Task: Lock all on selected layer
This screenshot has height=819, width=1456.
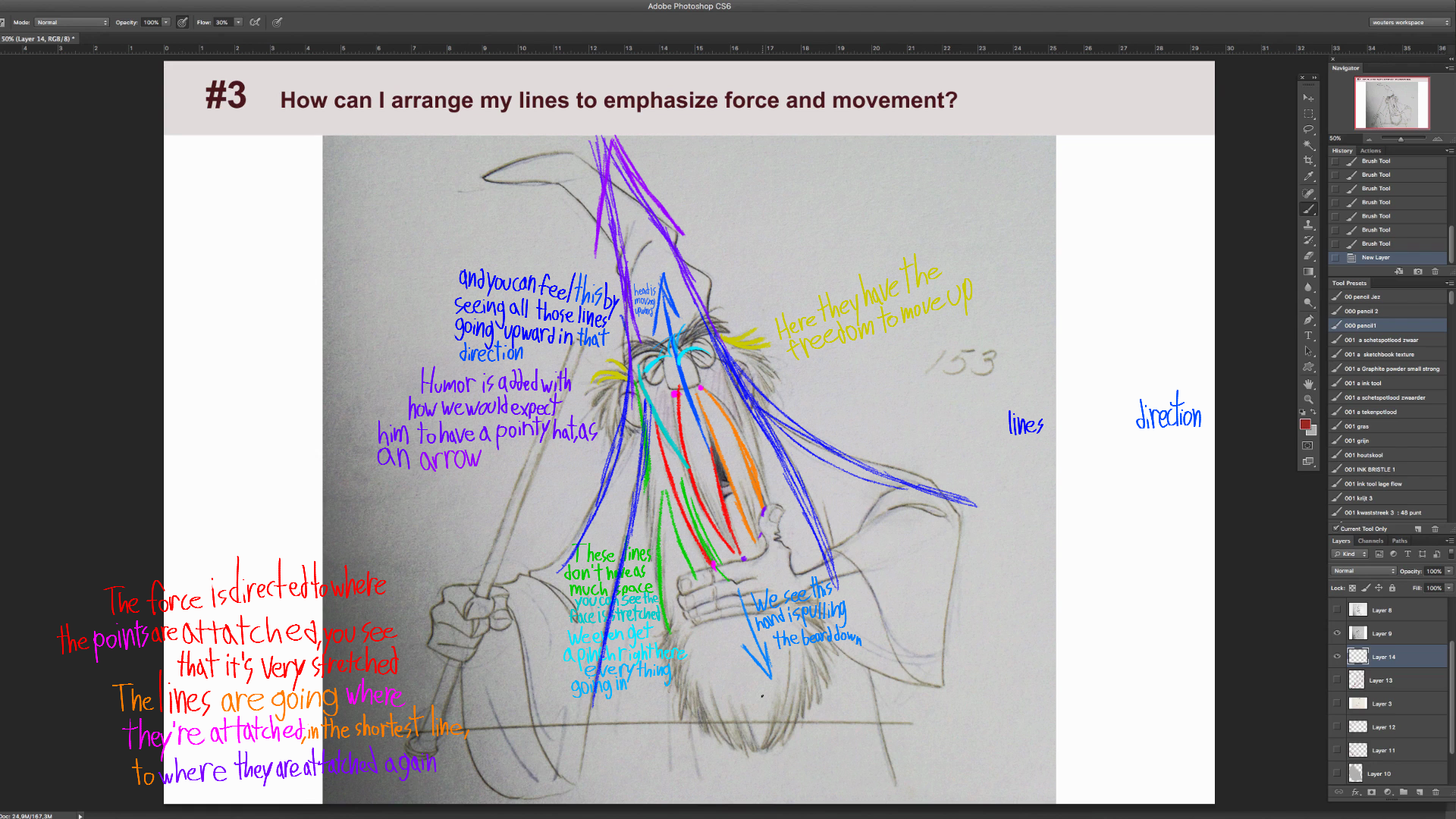Action: click(1392, 588)
